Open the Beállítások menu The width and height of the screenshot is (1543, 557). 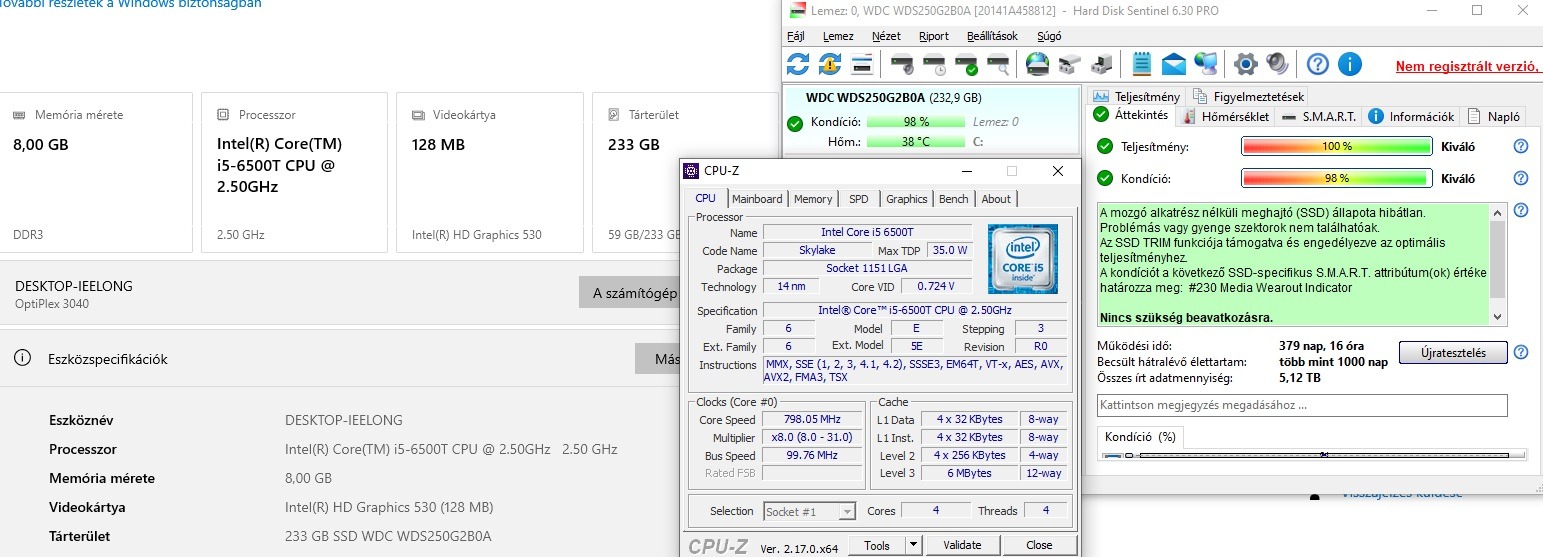pyautogui.click(x=992, y=36)
